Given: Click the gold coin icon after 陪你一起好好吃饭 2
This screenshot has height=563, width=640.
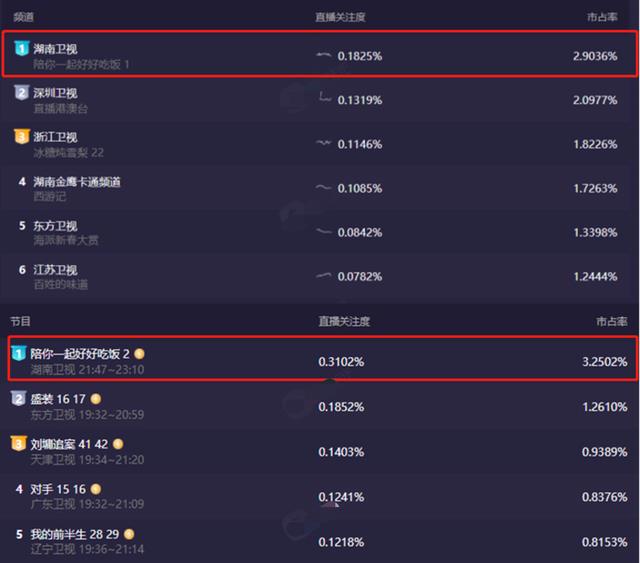Looking at the screenshot, I should click(141, 354).
